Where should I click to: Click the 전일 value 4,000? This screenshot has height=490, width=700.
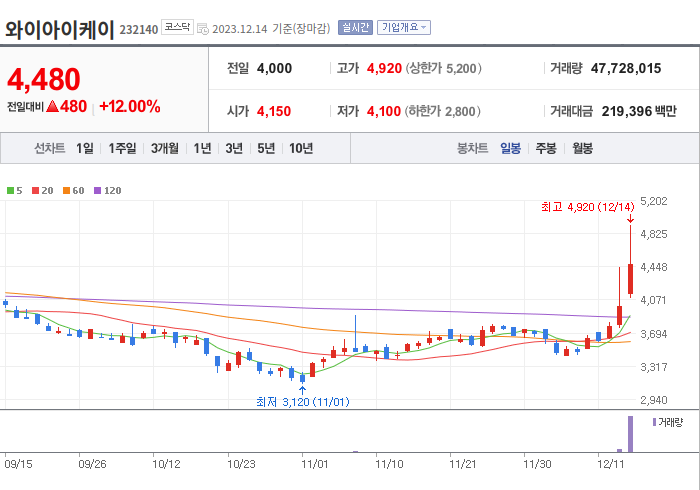[274, 68]
